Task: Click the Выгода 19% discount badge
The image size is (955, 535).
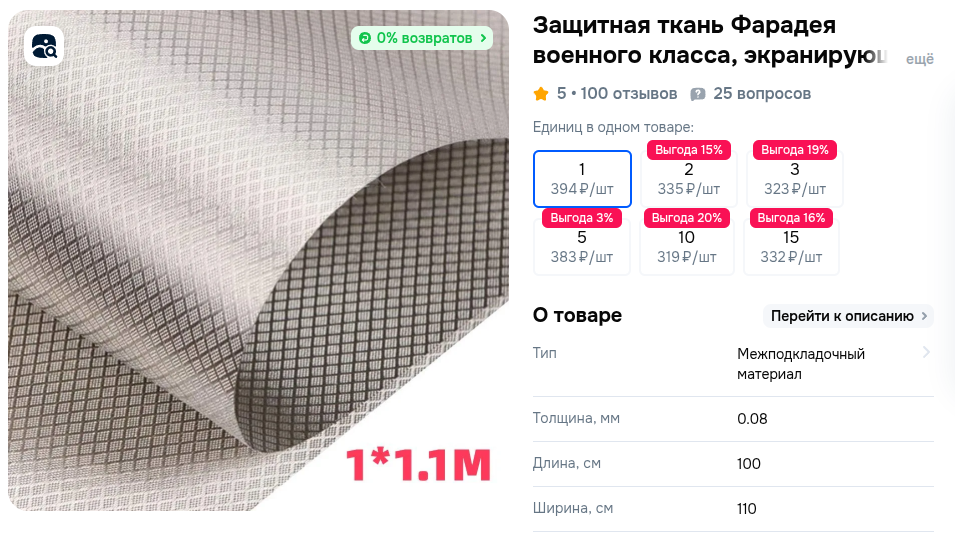Action: coord(795,150)
